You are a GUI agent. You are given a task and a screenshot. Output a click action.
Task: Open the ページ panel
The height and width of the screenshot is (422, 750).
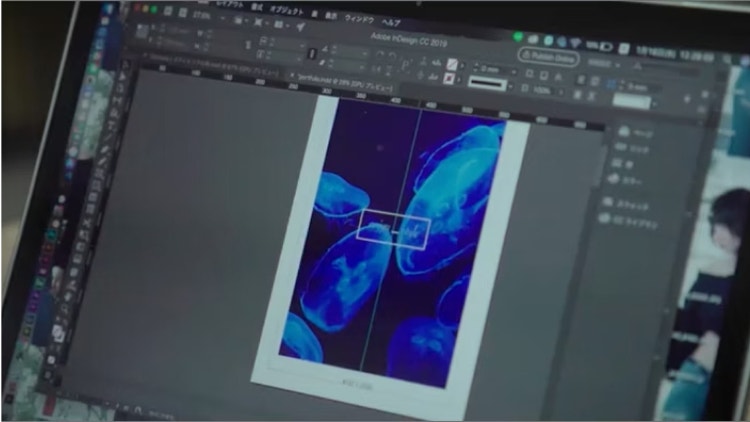[636, 133]
